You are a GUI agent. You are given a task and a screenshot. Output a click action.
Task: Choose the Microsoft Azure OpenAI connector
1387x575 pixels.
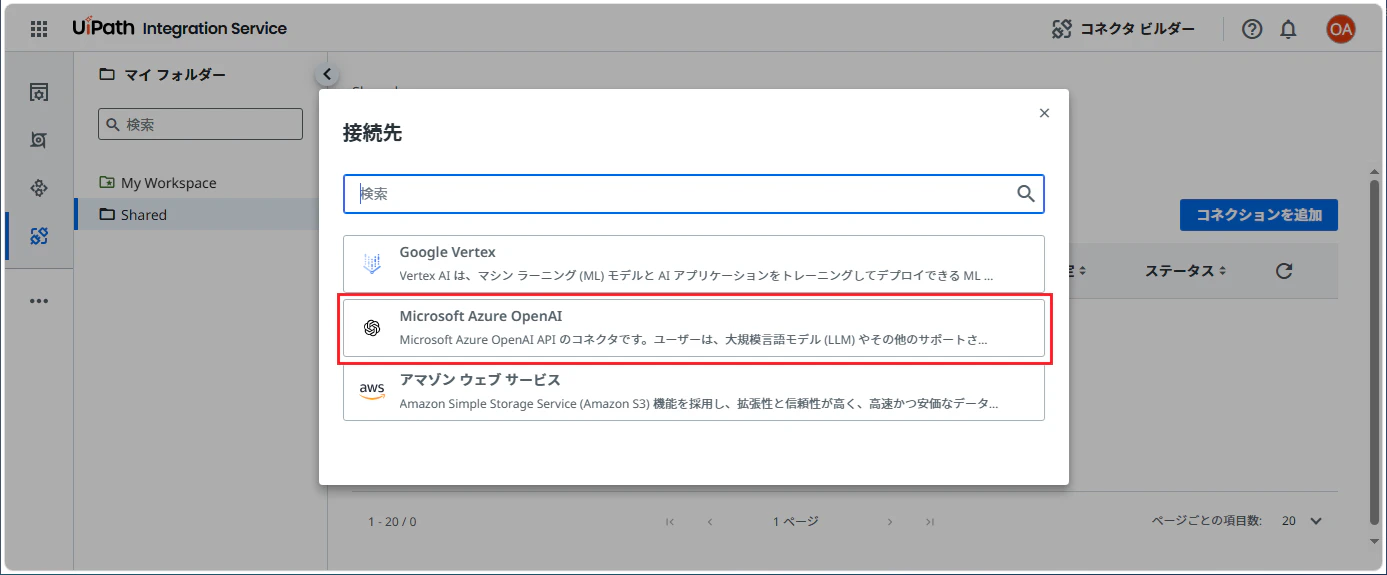point(694,328)
